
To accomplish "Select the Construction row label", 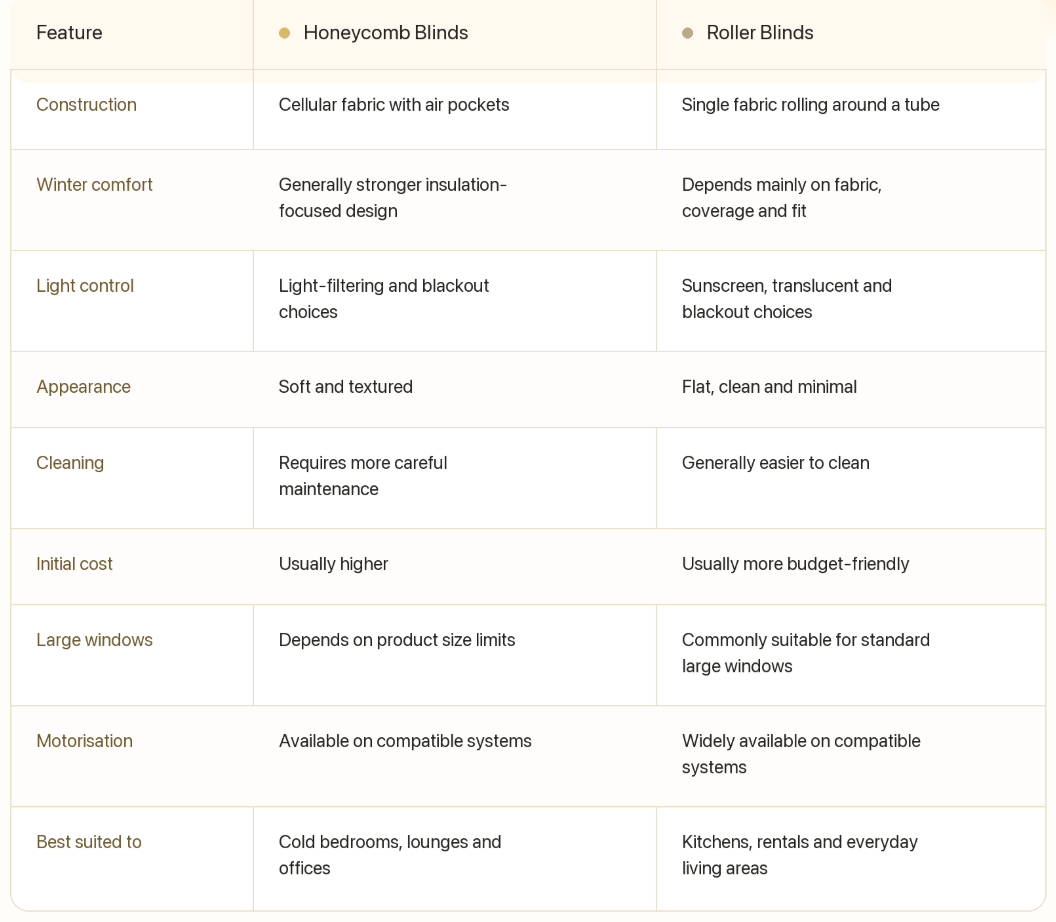I will point(86,105).
